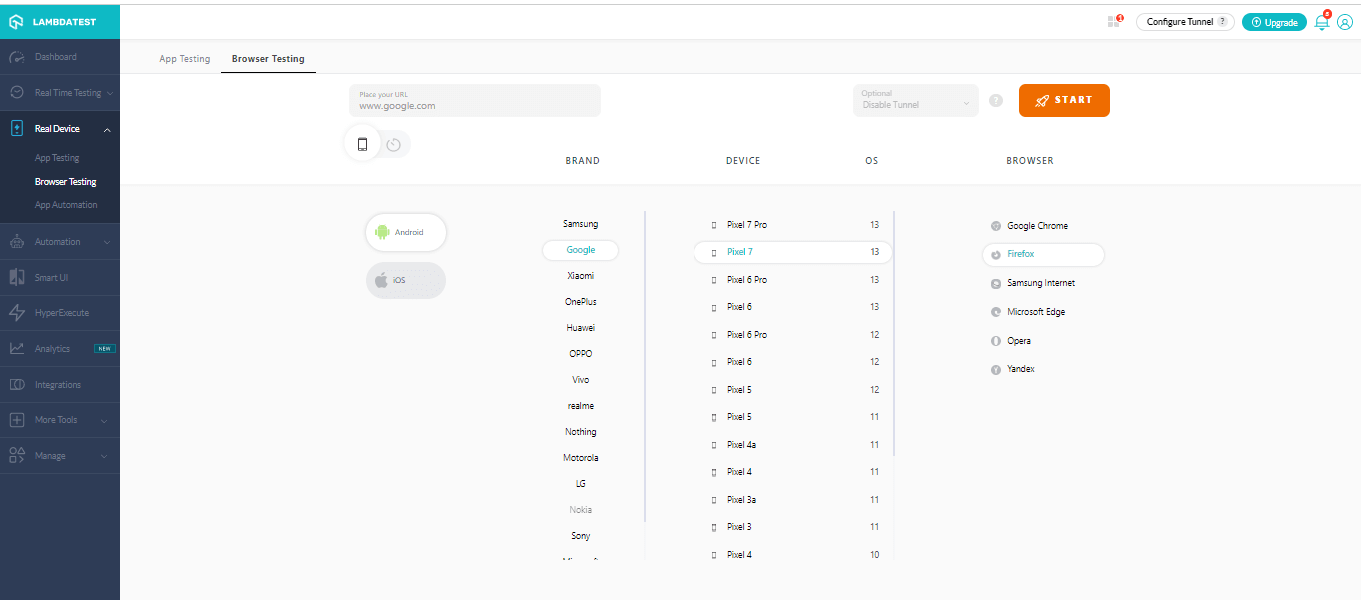
Task: Open App Automation in the sidebar
Action: point(66,205)
